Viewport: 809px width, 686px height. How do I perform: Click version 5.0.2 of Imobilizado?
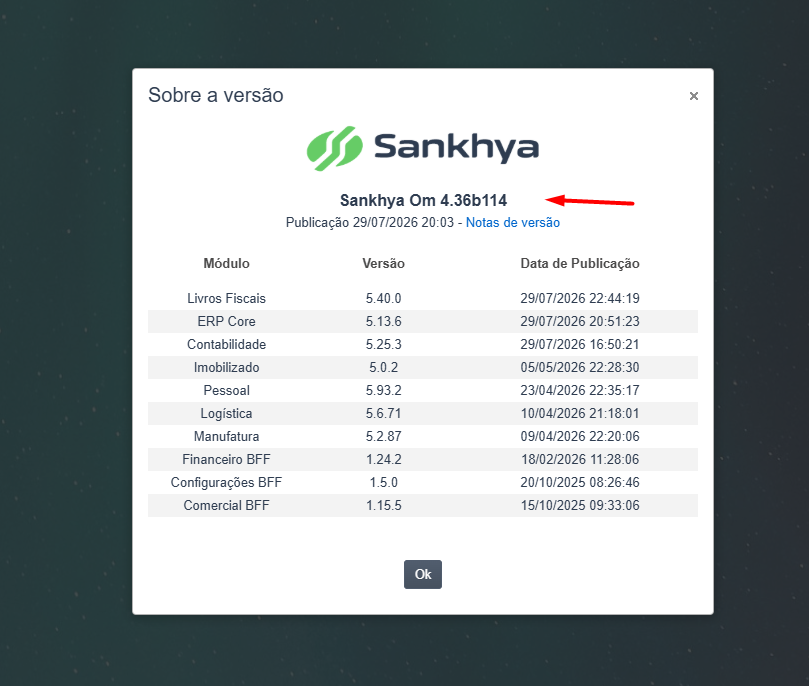point(383,367)
